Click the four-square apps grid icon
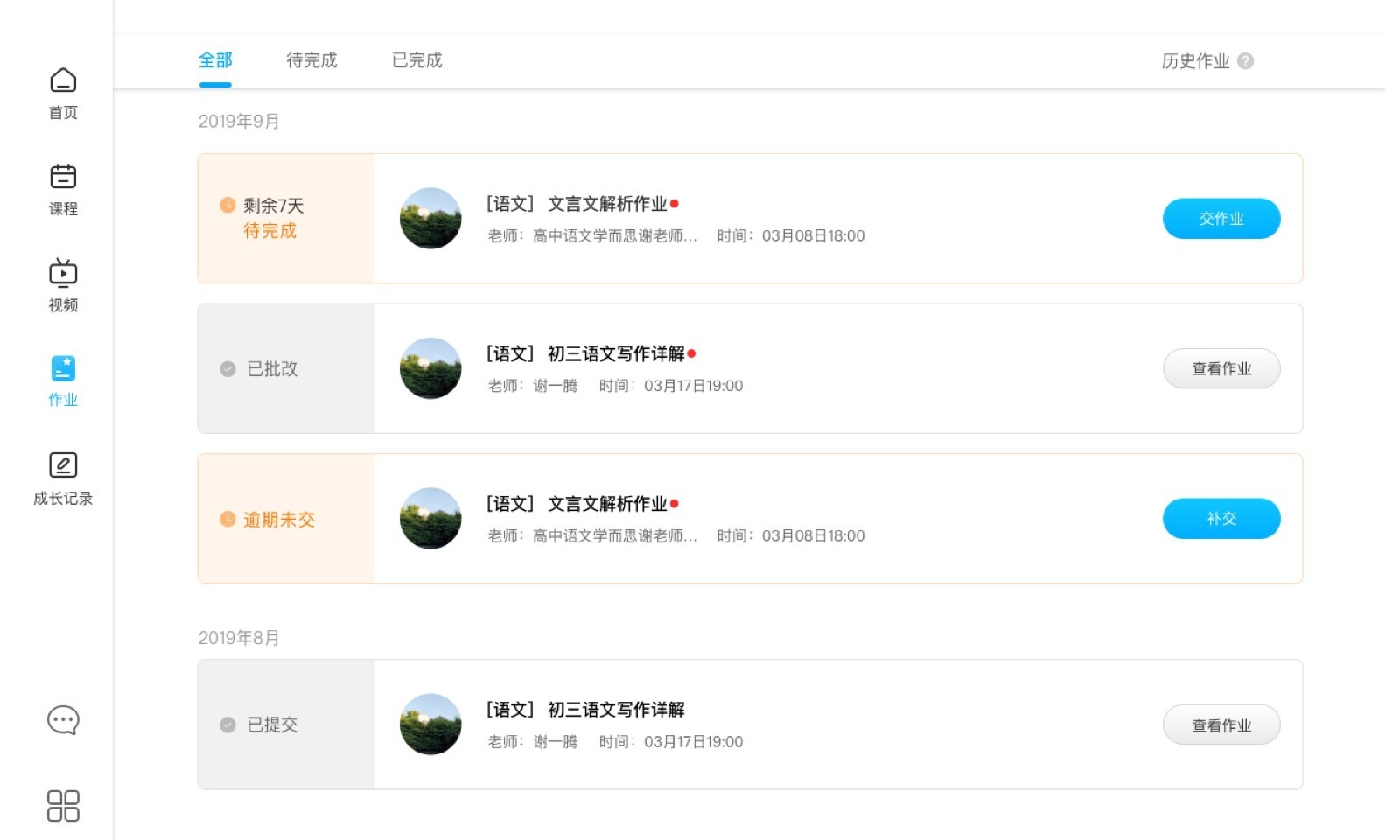 click(x=63, y=806)
